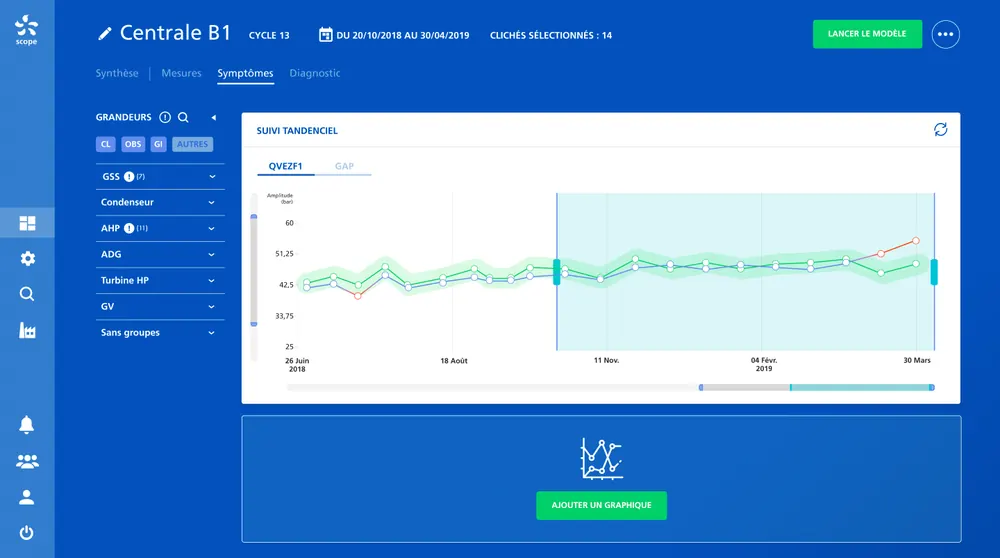
Task: Click the red low data point left of 18 Août
Action: click(358, 296)
